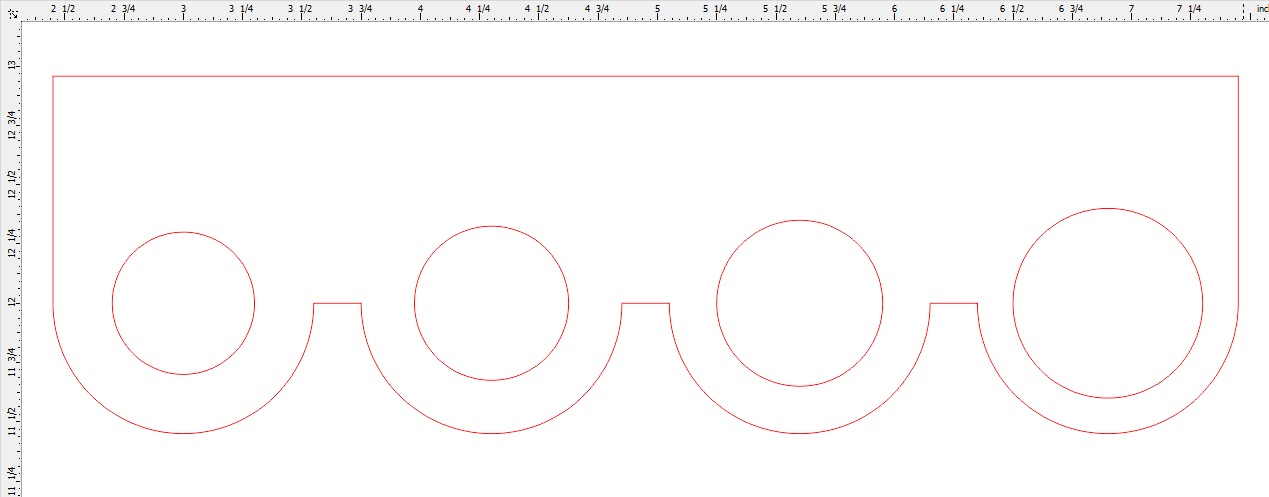Select the top edge of scalloped outline
1269x497 pixels.
(x=645, y=76)
